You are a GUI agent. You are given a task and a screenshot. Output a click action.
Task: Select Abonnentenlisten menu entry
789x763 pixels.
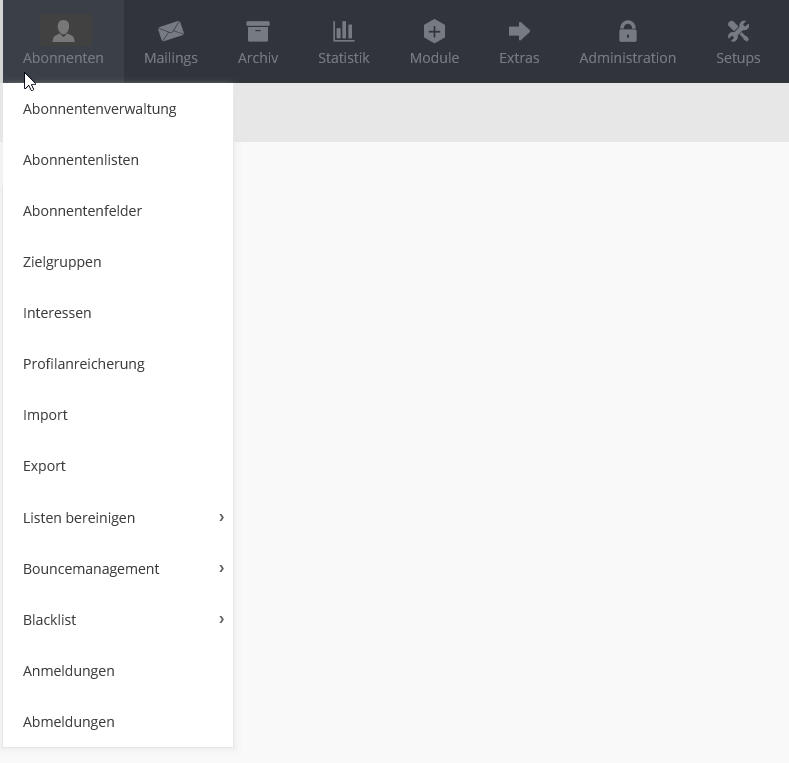coord(81,160)
